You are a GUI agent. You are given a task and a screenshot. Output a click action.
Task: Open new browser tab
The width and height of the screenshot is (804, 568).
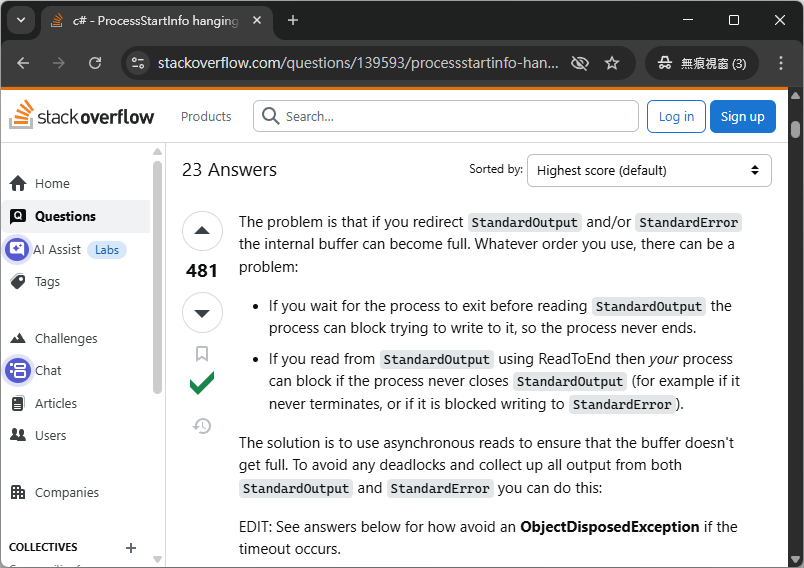(x=293, y=20)
